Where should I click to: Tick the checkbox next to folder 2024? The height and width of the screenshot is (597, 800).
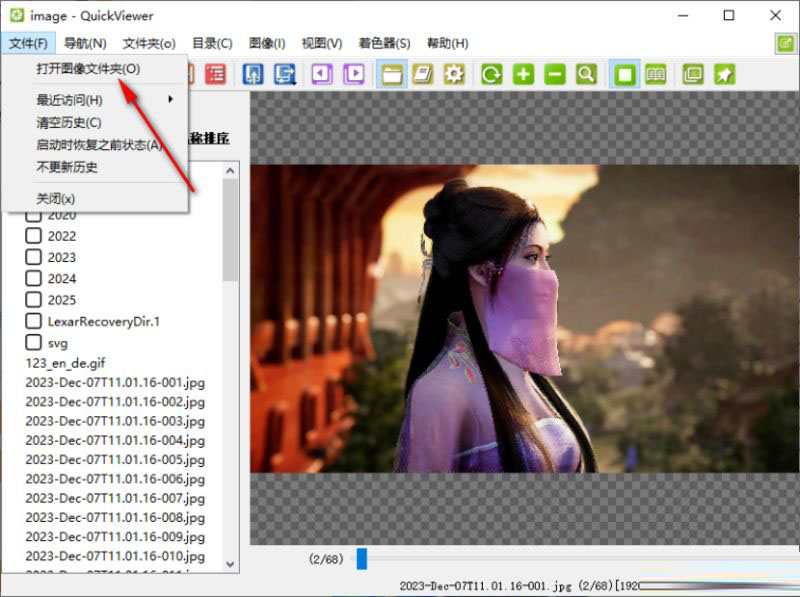33,279
